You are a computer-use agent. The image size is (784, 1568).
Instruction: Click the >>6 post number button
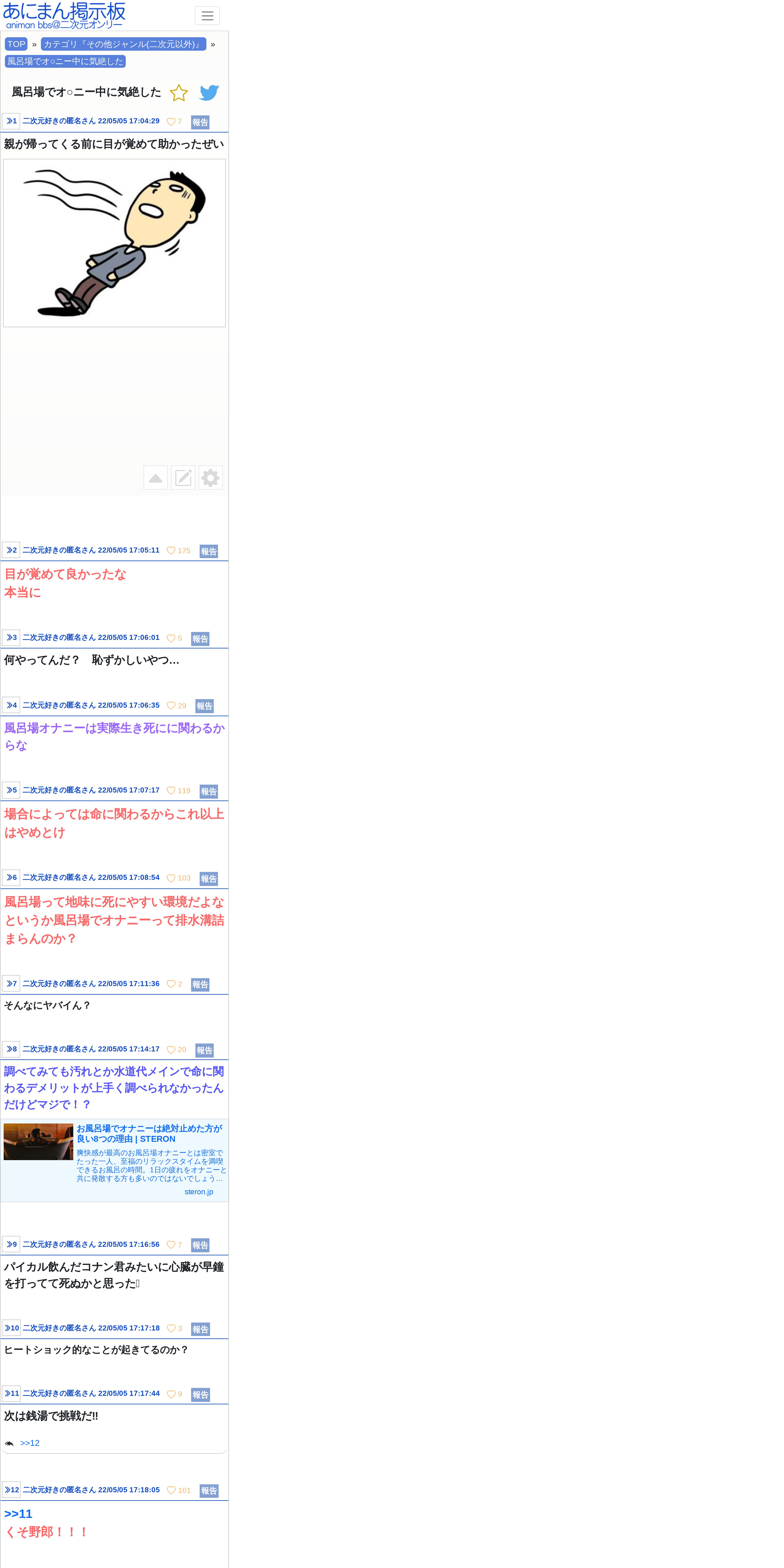tap(11, 878)
